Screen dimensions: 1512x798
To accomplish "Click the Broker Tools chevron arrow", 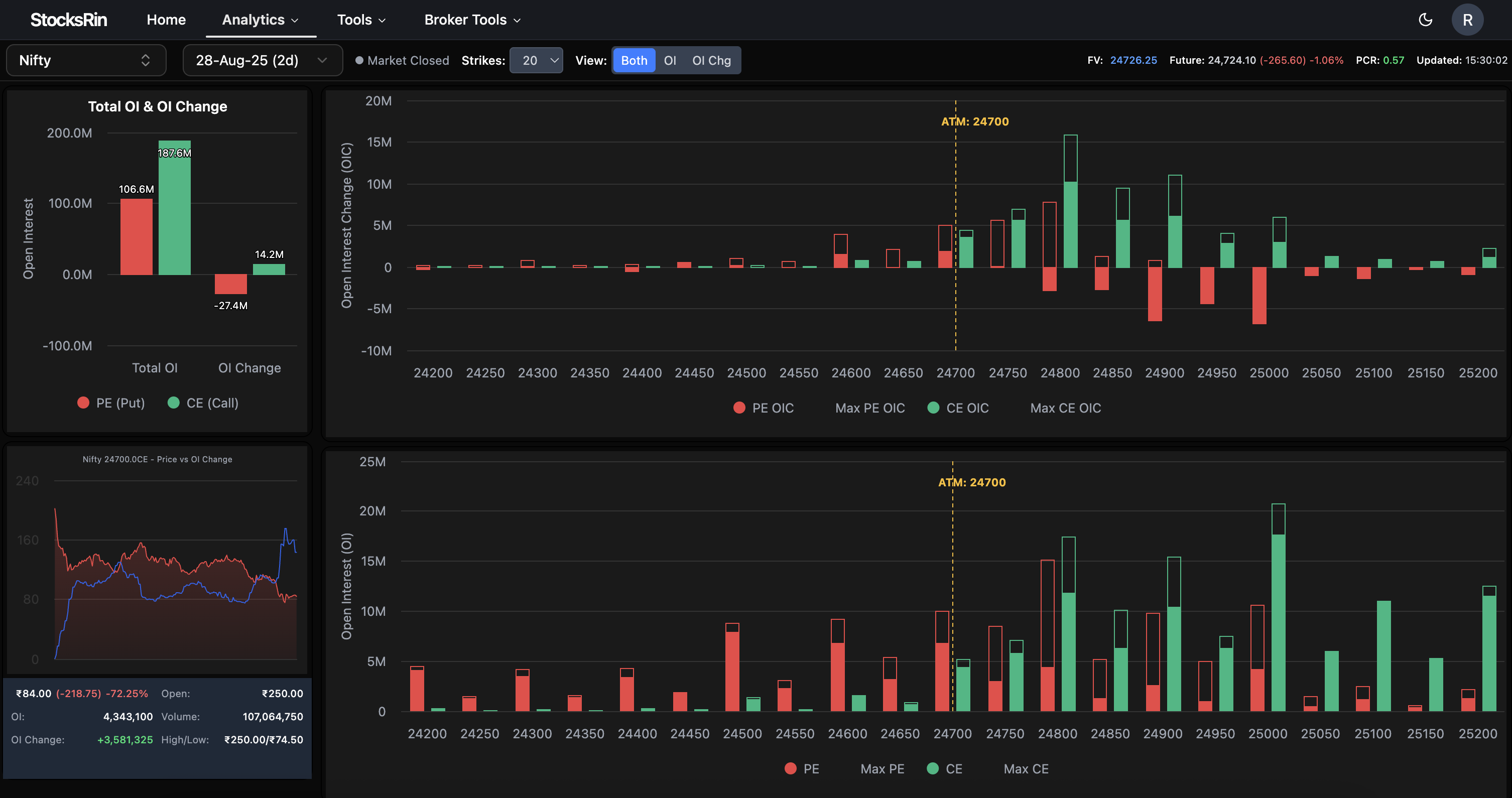I will [517, 21].
